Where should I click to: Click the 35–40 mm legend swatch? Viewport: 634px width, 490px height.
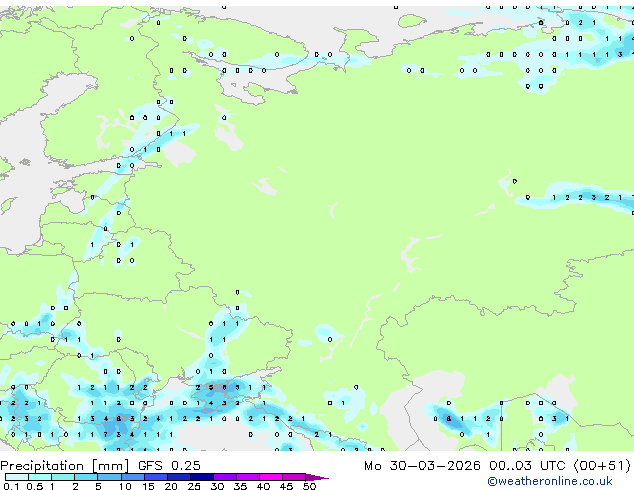(x=248, y=477)
